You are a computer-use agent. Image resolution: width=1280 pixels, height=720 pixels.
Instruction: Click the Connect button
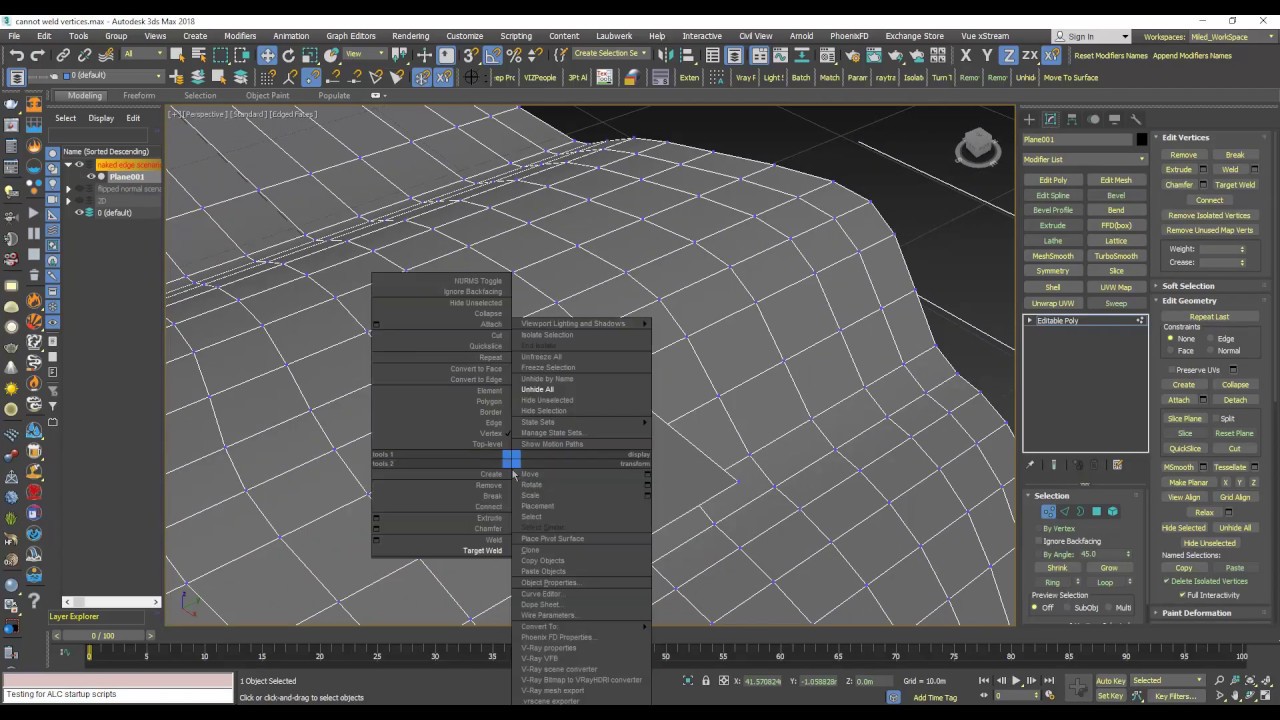1209,200
